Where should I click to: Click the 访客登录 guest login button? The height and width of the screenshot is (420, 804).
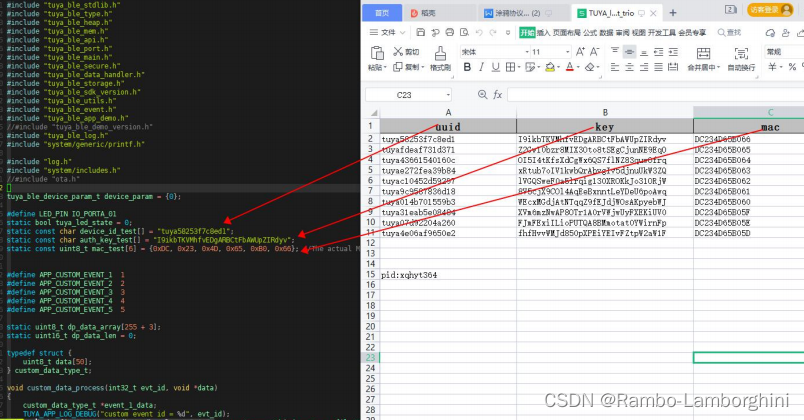coord(771,10)
